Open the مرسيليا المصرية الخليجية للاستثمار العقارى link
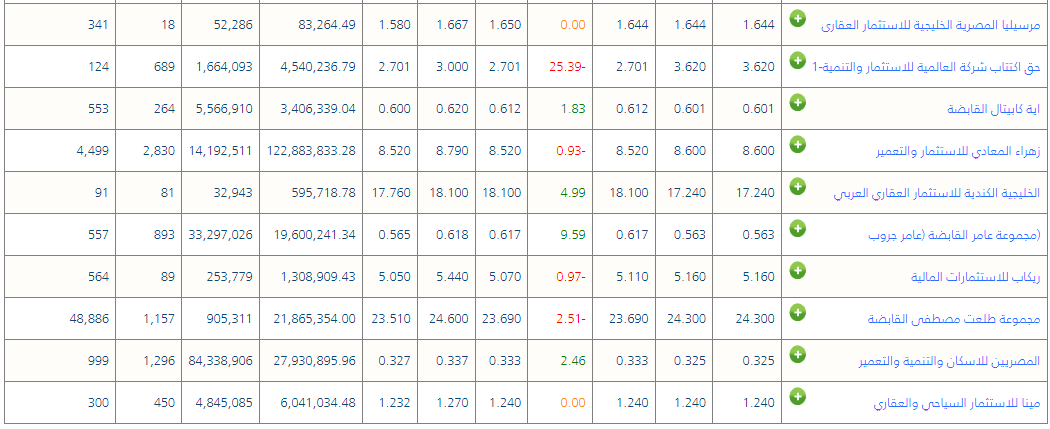This screenshot has width=1050, height=429. (930, 25)
